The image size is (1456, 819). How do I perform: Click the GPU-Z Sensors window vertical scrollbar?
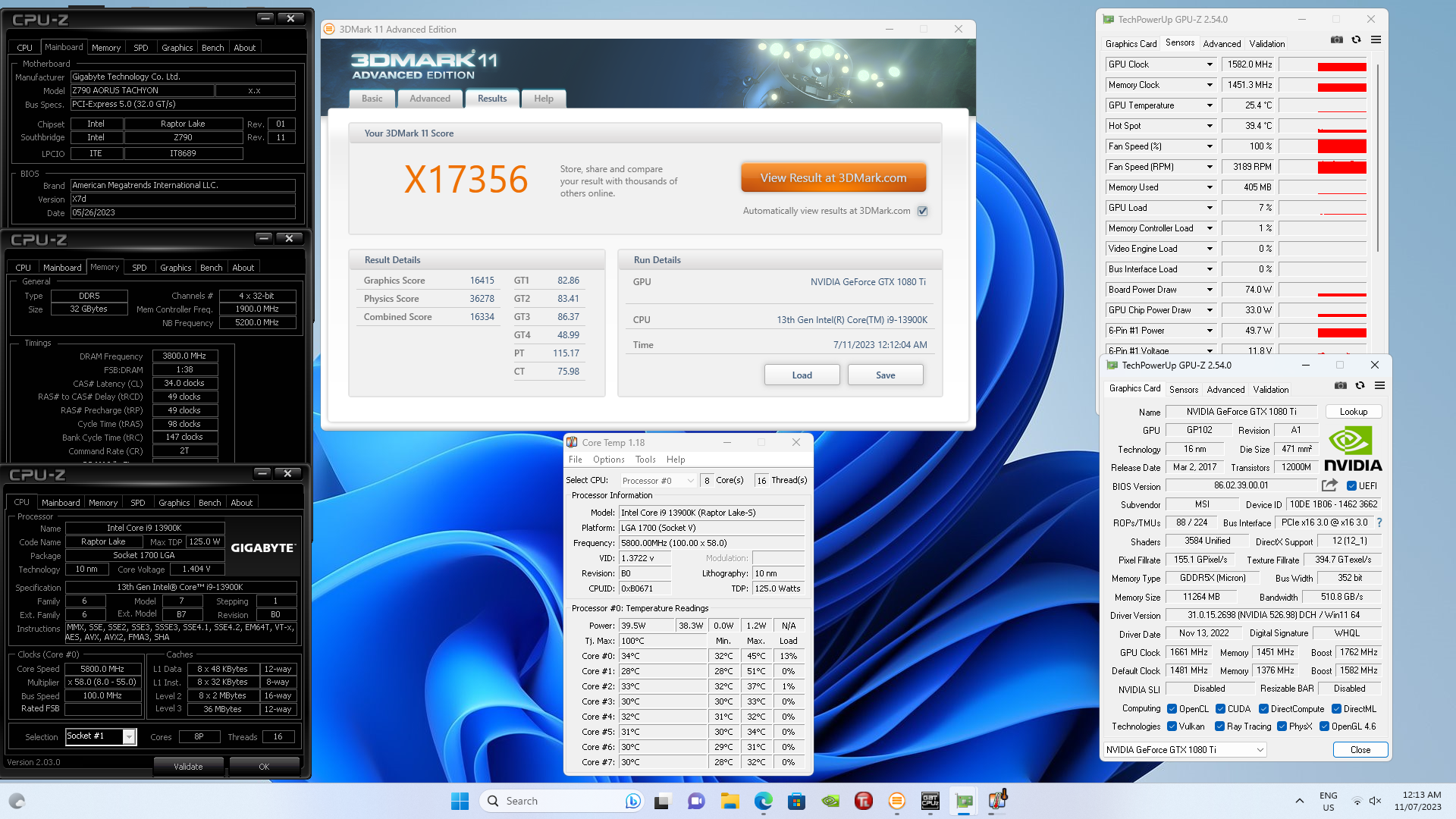[x=1378, y=159]
